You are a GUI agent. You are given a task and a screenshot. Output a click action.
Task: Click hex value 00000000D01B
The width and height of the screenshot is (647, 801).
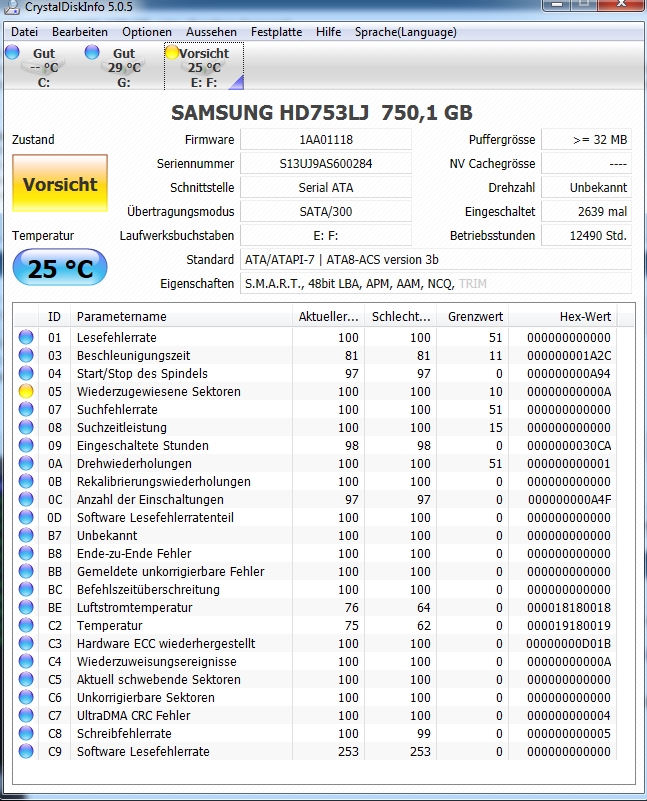pos(569,643)
